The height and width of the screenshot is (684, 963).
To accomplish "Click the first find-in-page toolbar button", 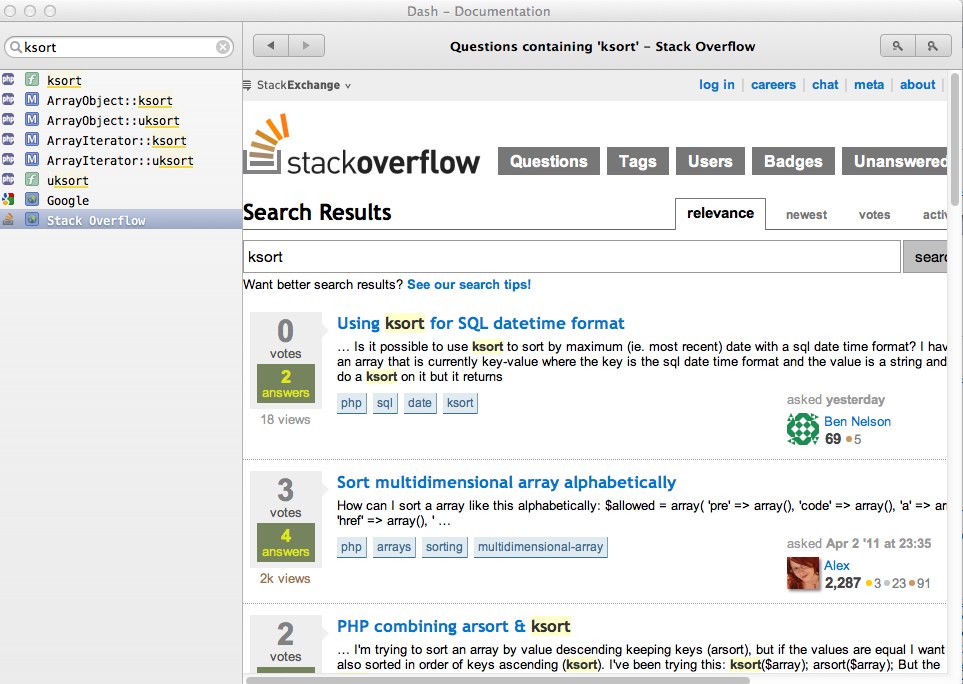I will (x=897, y=46).
